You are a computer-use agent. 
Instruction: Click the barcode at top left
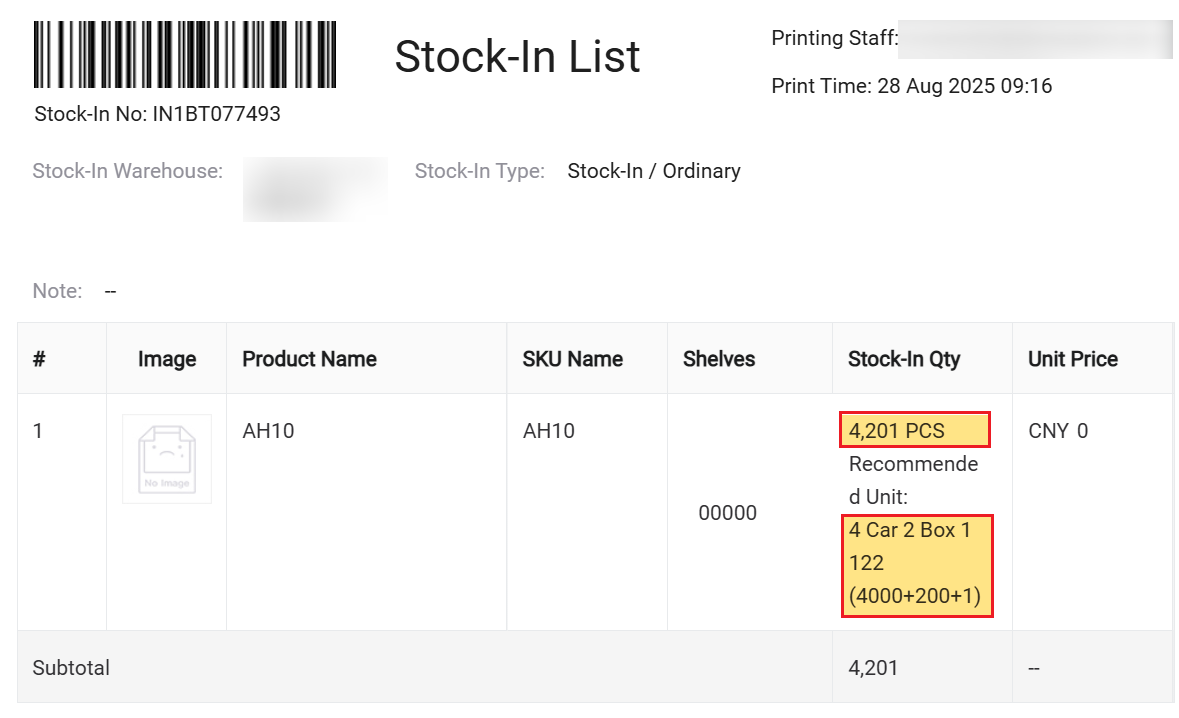[x=185, y=55]
